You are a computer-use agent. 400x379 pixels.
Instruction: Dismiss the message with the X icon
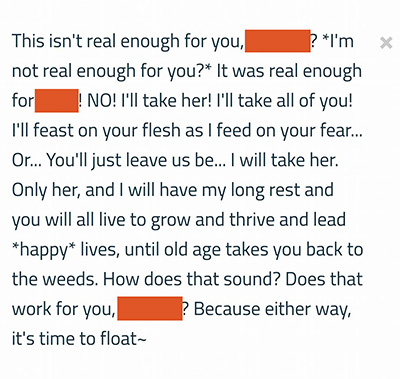(386, 43)
